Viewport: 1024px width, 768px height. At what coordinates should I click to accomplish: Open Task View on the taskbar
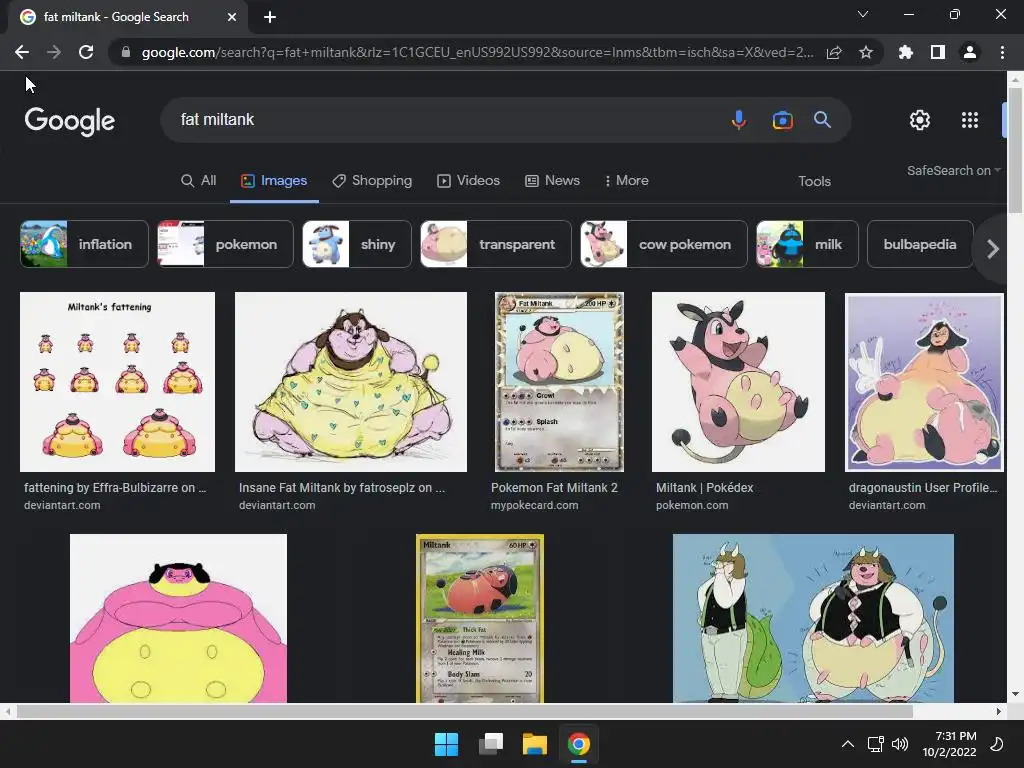490,744
